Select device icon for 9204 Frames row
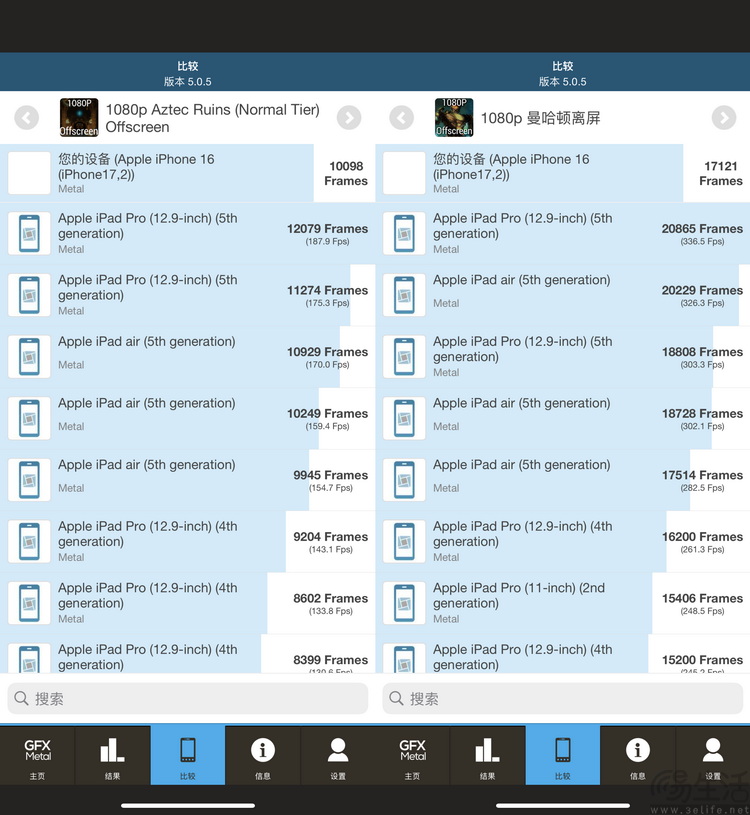The image size is (750, 815). 29,542
